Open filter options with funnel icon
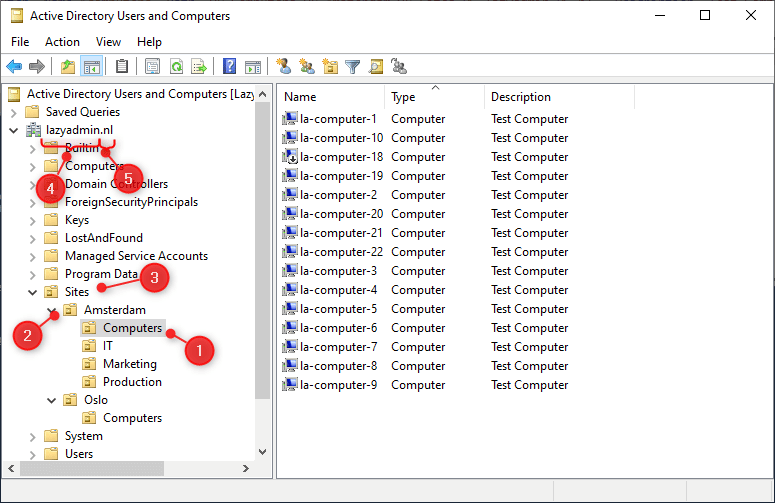The height and width of the screenshot is (503, 775). pyautogui.click(x=352, y=66)
